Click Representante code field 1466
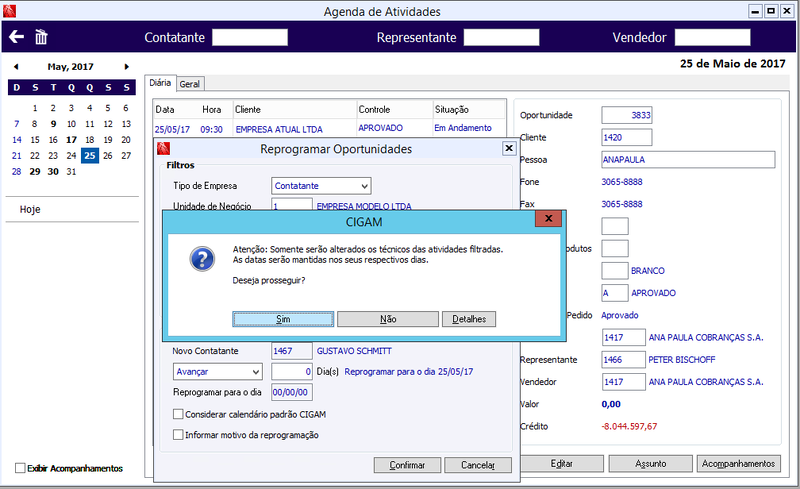 [623, 359]
